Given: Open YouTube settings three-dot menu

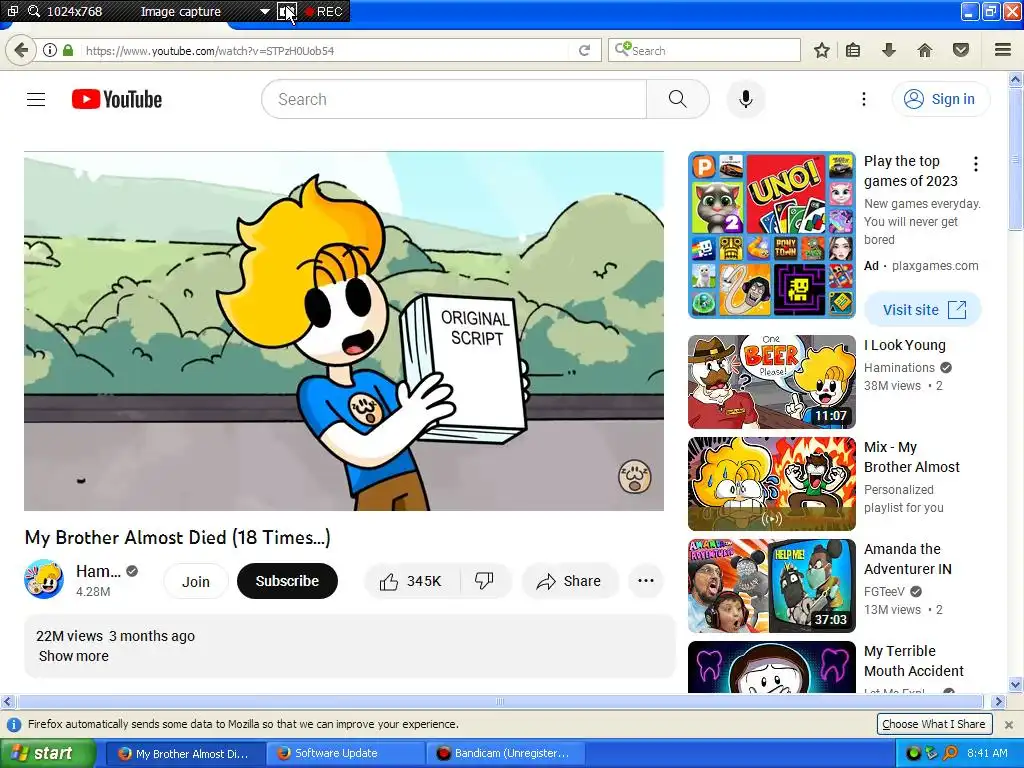Looking at the screenshot, I should [x=863, y=99].
